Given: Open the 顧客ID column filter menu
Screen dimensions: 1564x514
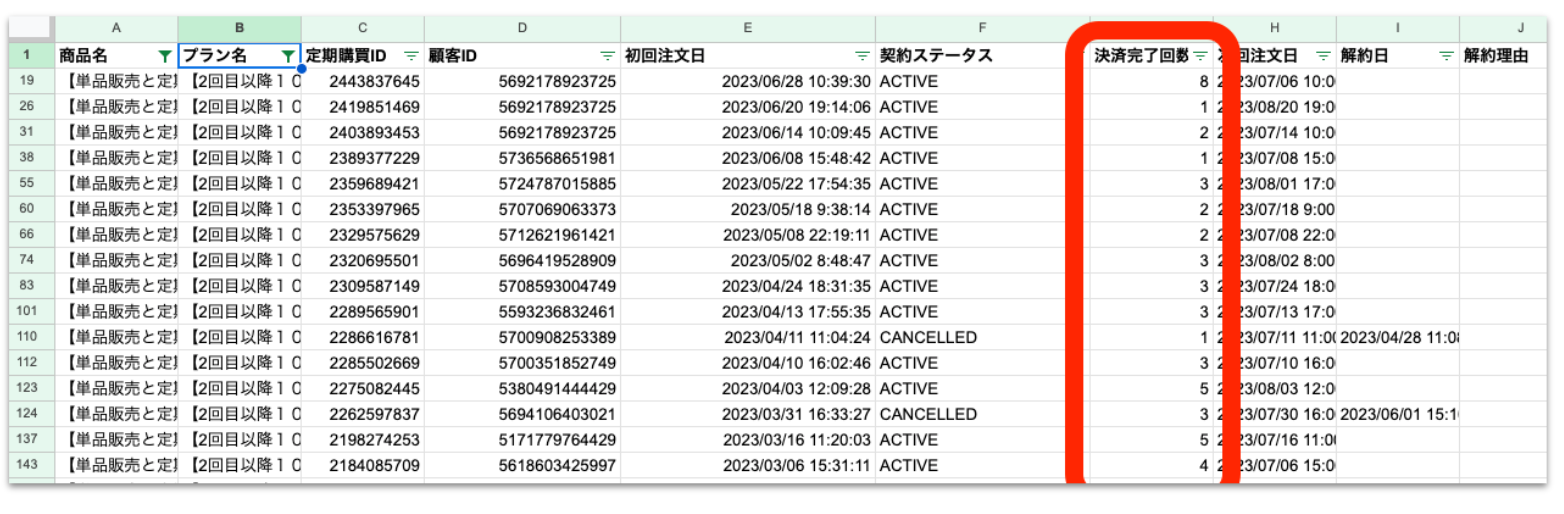Looking at the screenshot, I should click(607, 56).
